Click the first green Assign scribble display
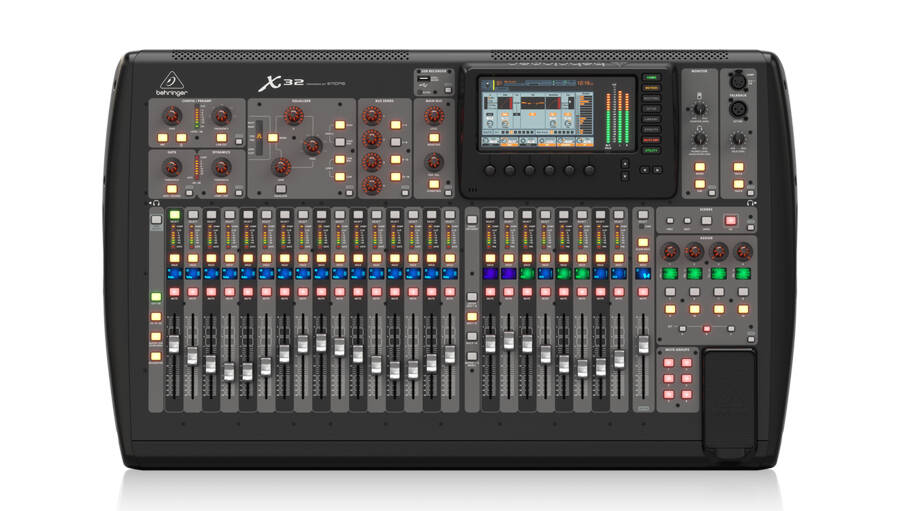This screenshot has height=511, width=900. 670,273
